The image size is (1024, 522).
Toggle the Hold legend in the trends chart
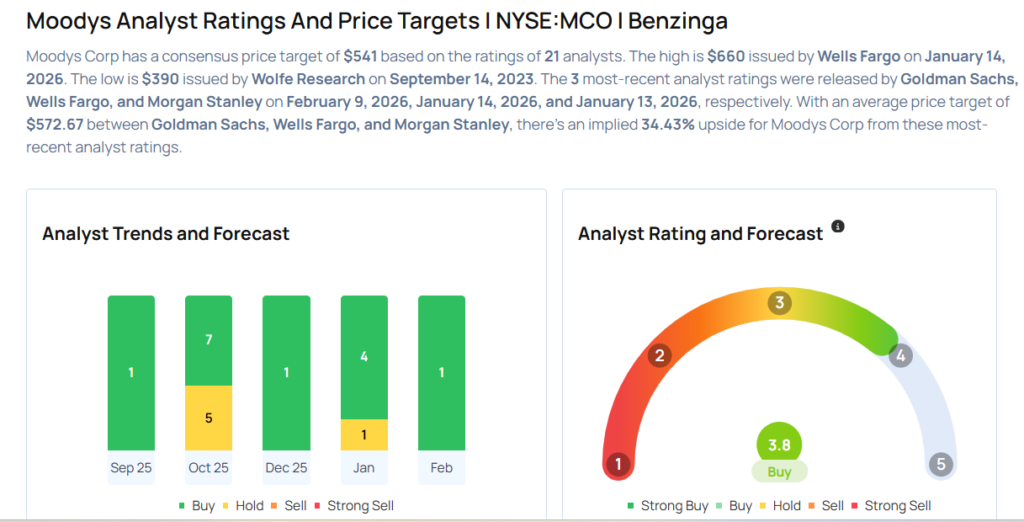(x=246, y=506)
